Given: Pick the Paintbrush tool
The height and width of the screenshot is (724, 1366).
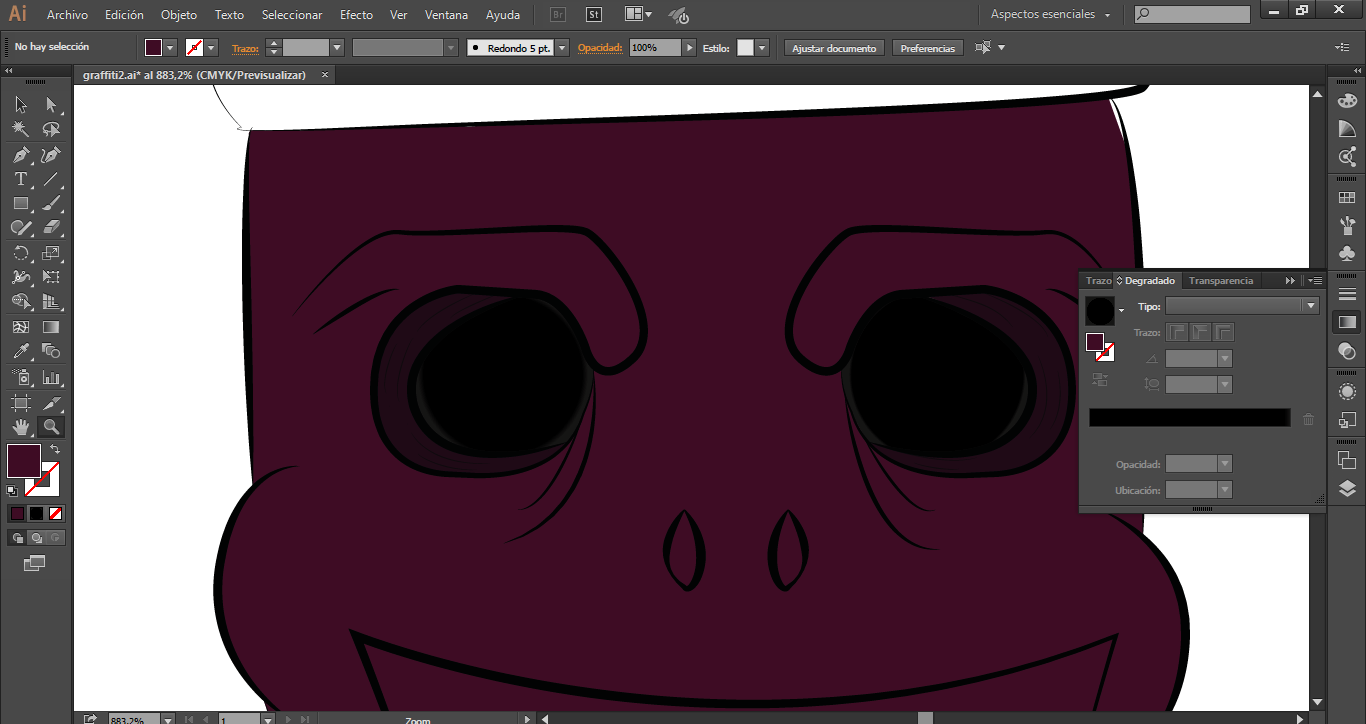Looking at the screenshot, I should point(51,203).
